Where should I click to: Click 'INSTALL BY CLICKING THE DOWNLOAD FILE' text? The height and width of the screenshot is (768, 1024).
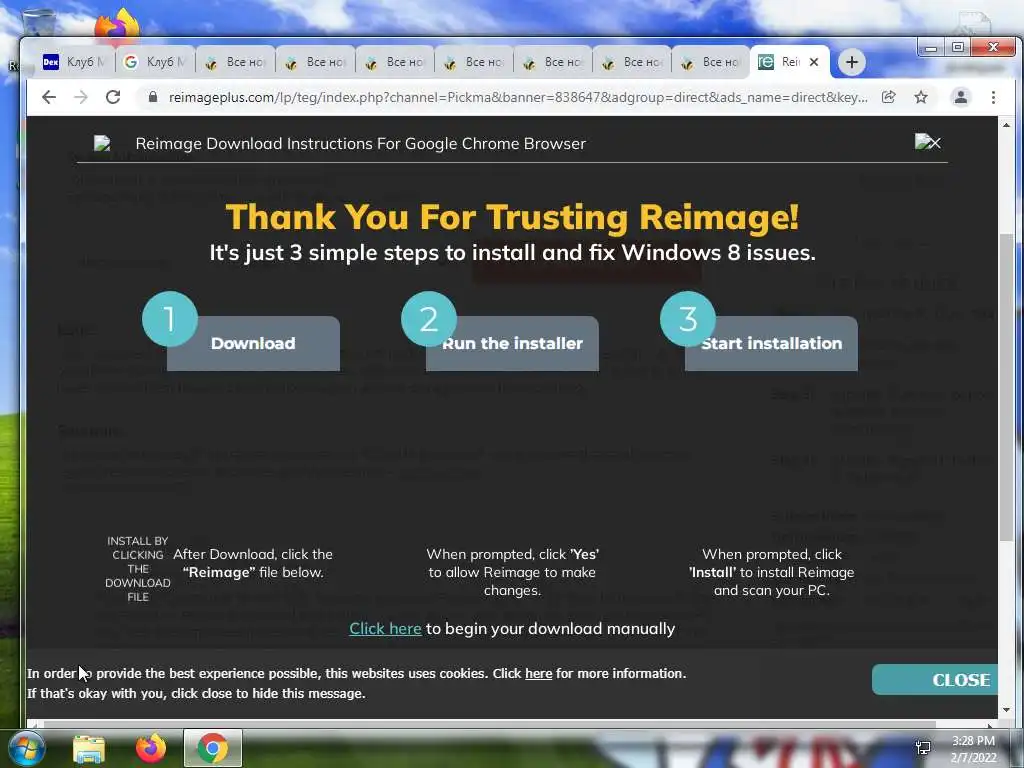(138, 569)
